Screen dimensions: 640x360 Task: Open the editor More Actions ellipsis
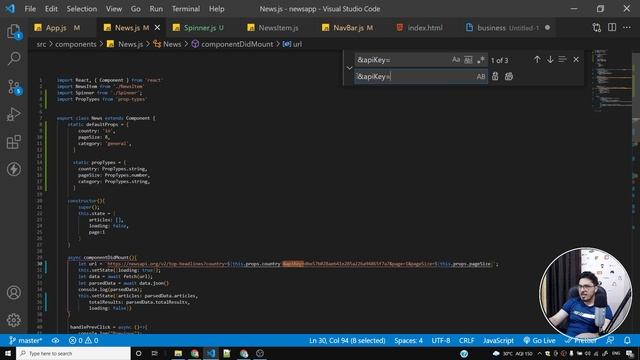tap(627, 27)
